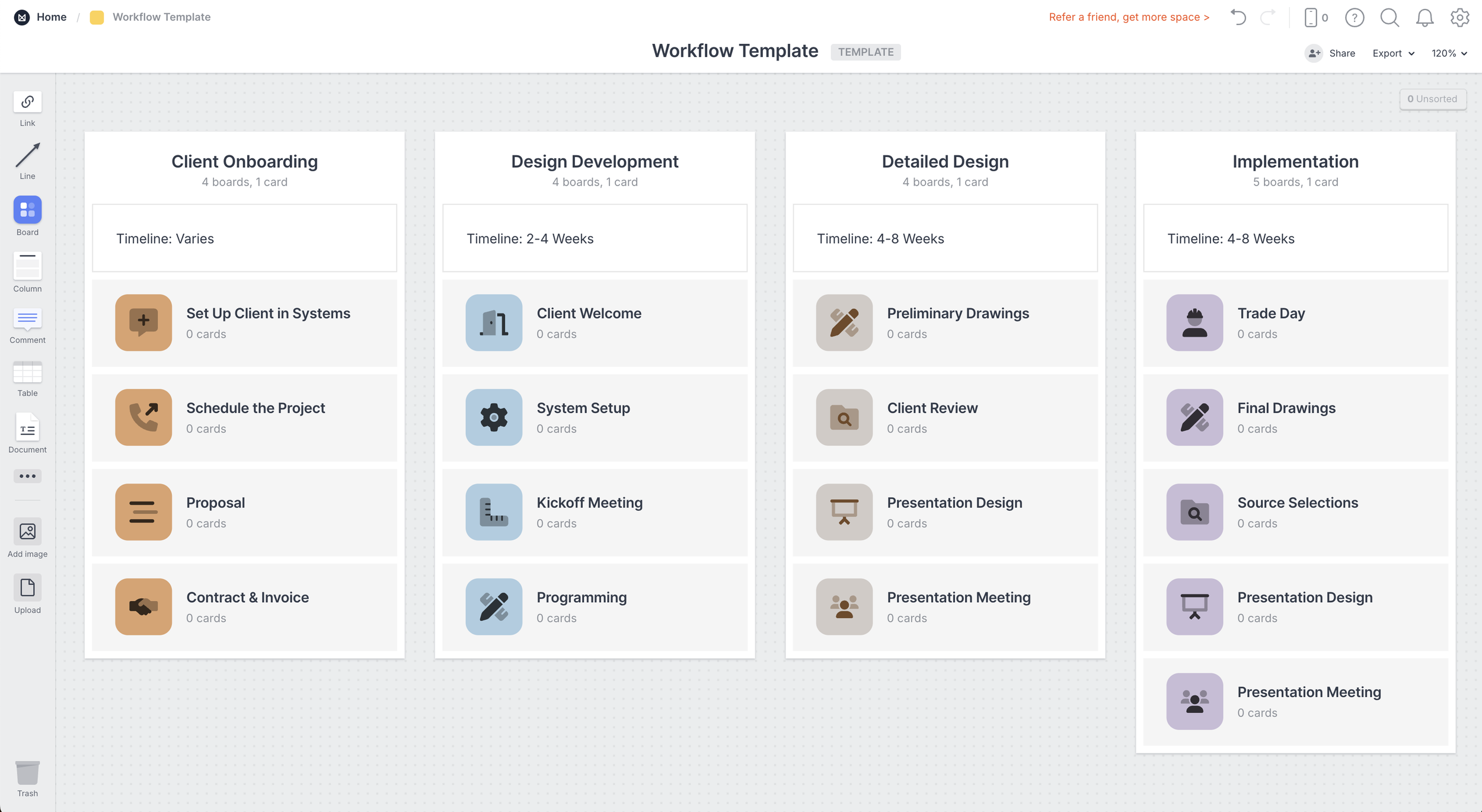Click the Upload icon in the sidebar
The width and height of the screenshot is (1482, 812).
(27, 587)
